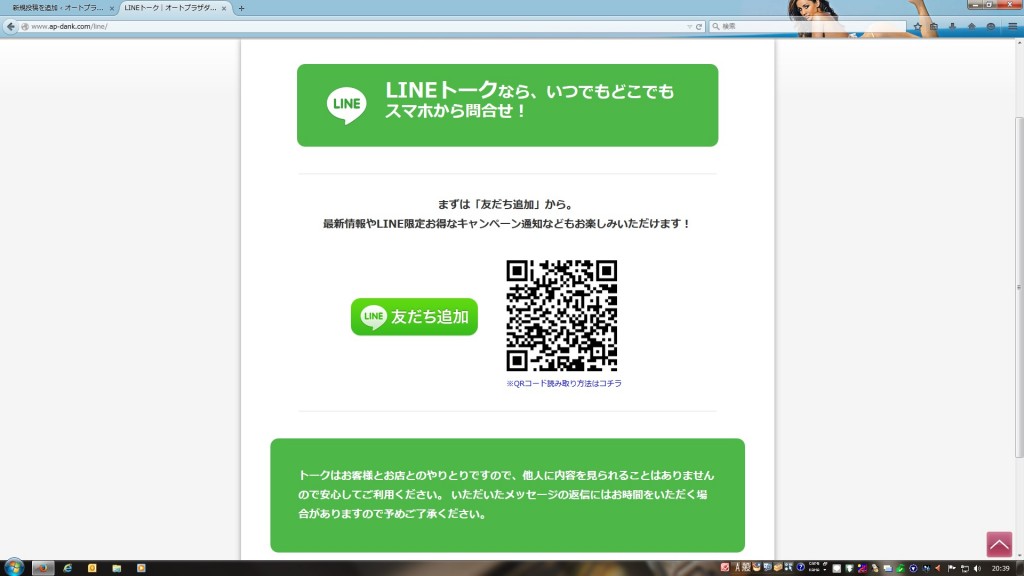Open the Windows Start orb
This screenshot has width=1024, height=576.
pos(14,568)
